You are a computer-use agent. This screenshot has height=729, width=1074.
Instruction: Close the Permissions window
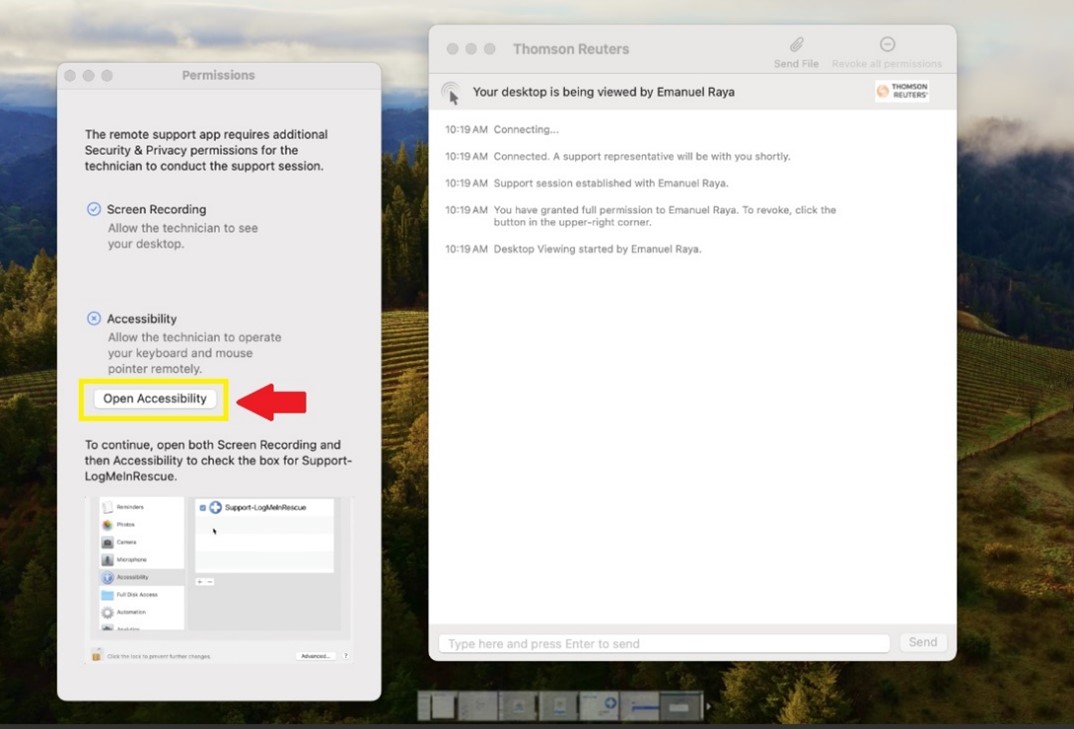[70, 75]
